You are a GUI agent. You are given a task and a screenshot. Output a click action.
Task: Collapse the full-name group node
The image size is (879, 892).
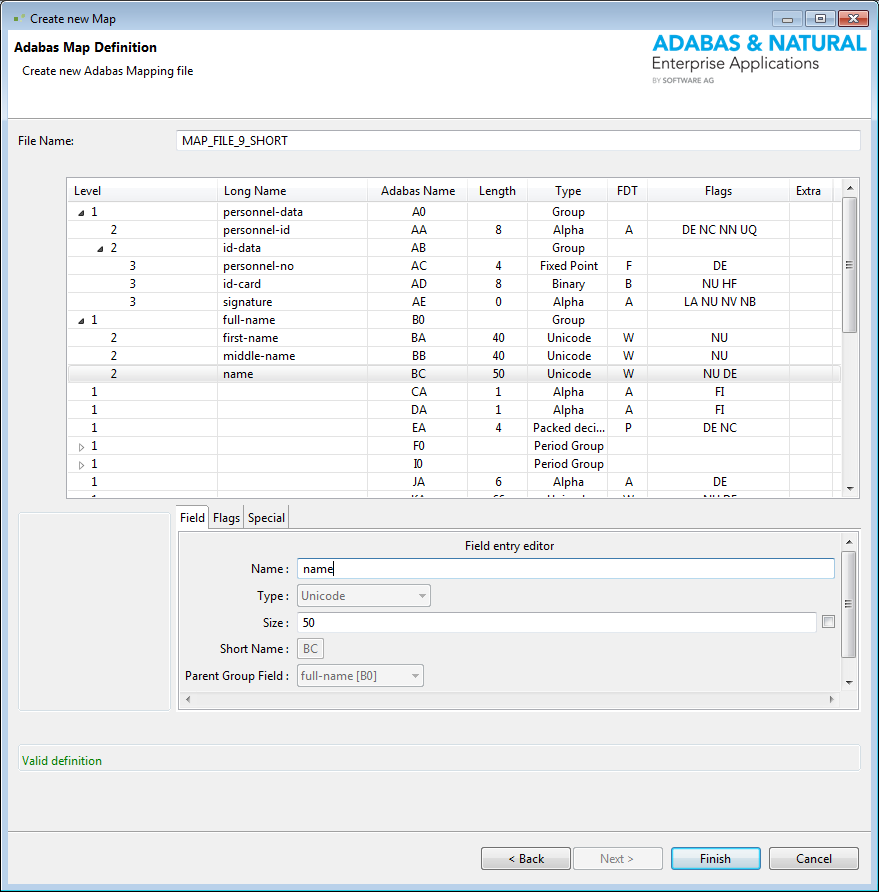pos(81,319)
